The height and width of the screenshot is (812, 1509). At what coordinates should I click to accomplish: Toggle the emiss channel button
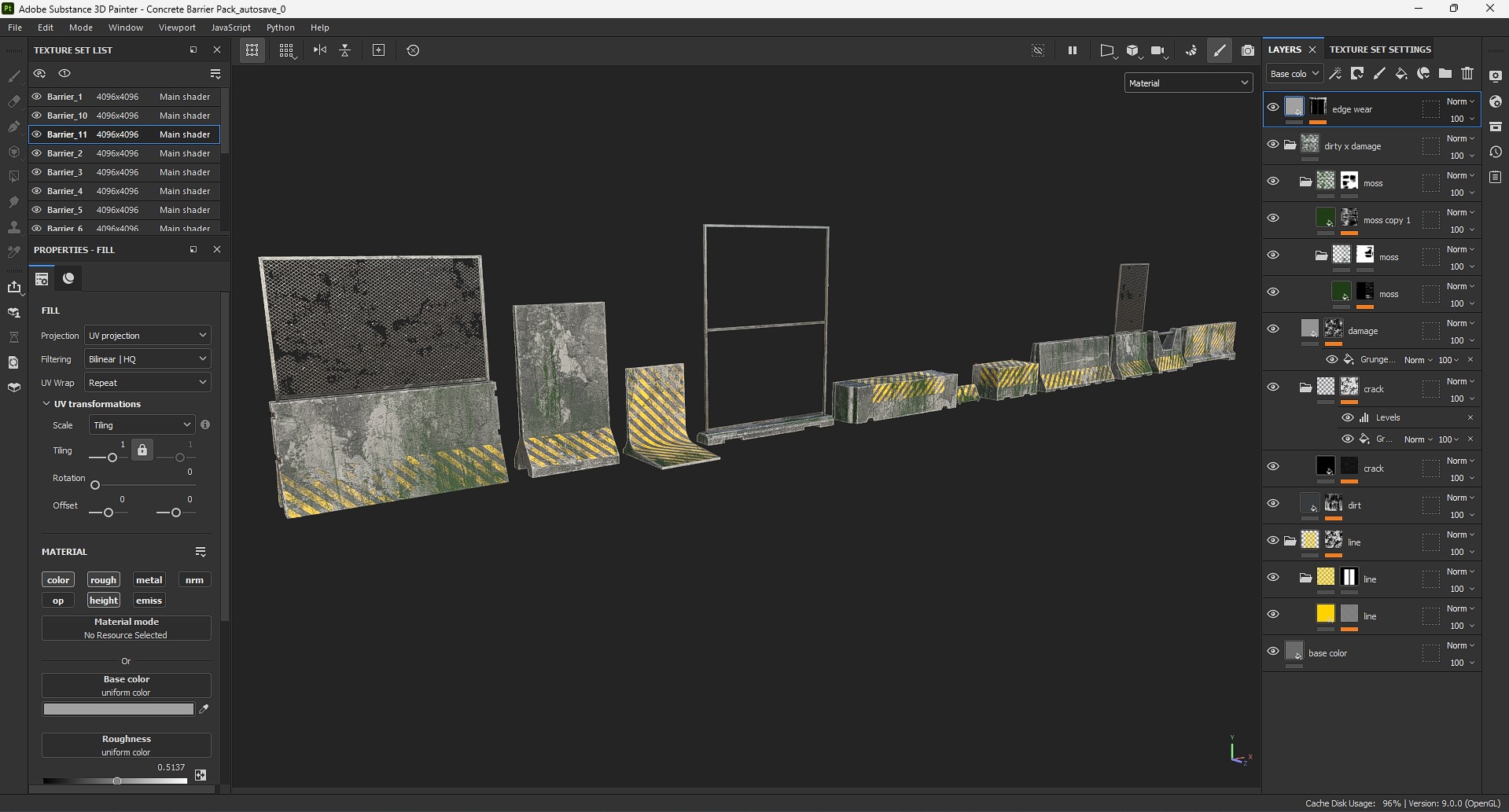click(149, 600)
